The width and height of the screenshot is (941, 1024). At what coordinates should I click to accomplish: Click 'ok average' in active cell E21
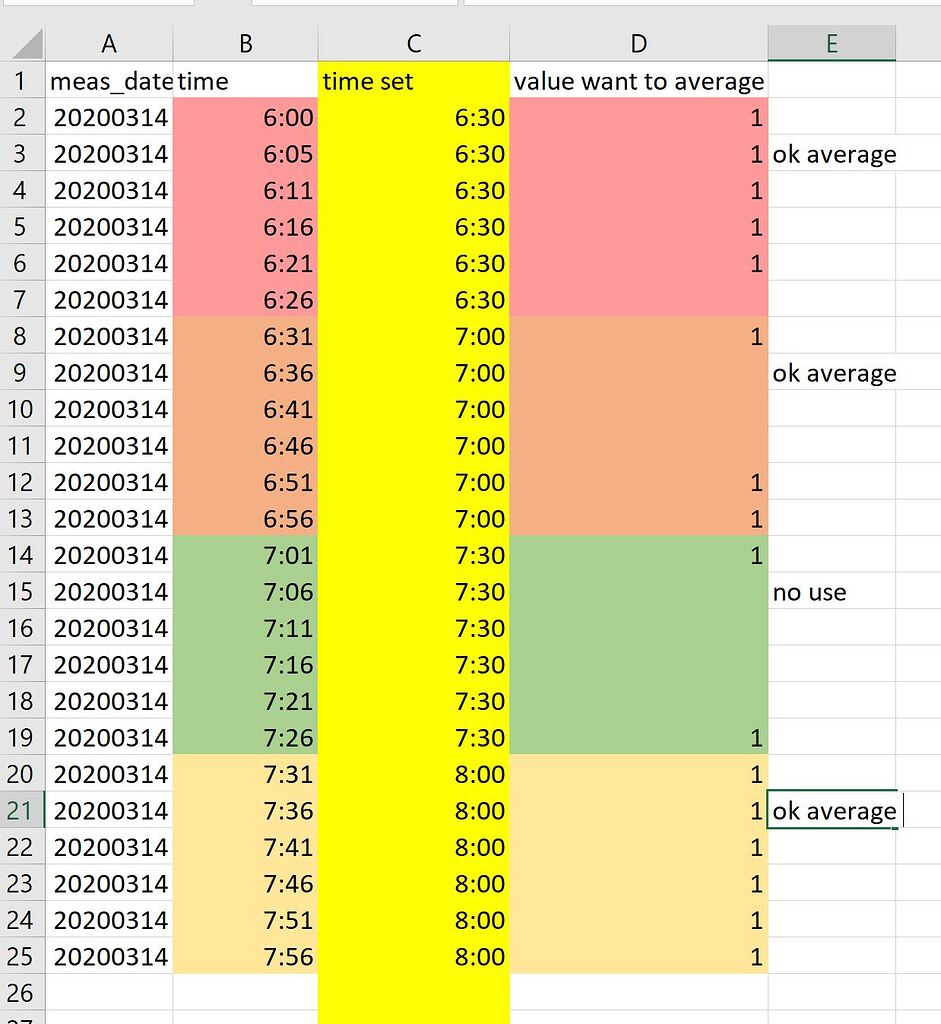[x=831, y=810]
